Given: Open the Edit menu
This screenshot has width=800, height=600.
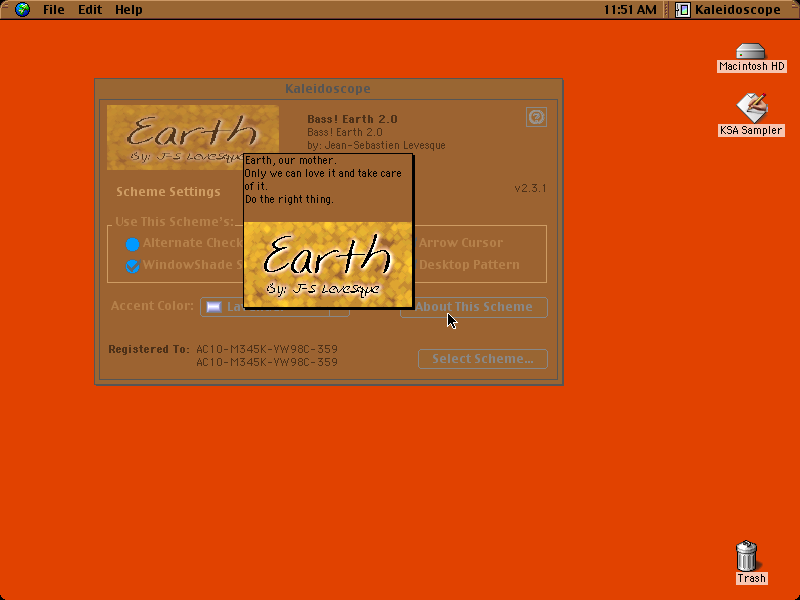Looking at the screenshot, I should [90, 10].
